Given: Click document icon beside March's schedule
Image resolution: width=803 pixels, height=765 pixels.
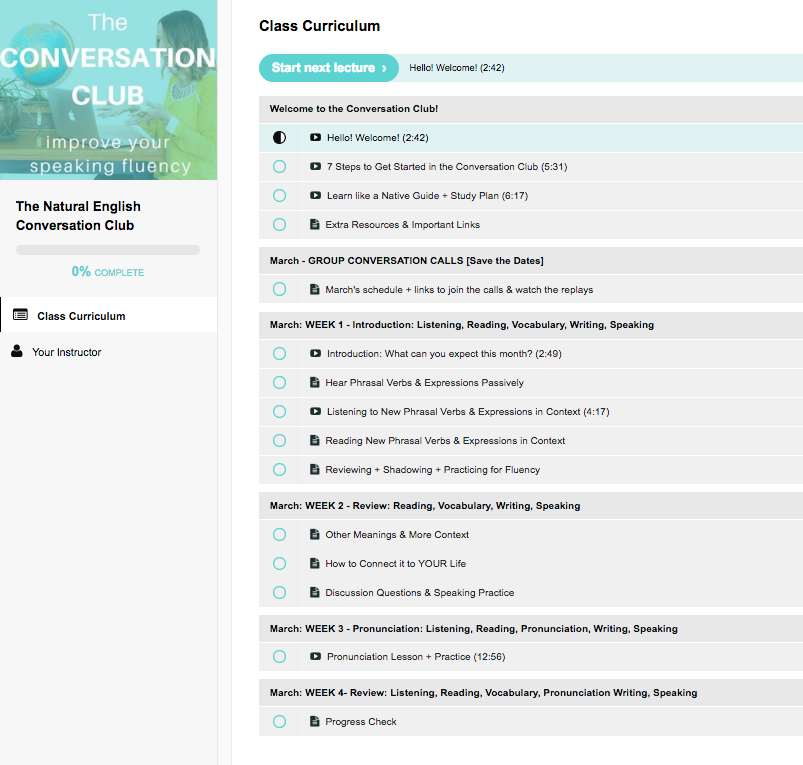Looking at the screenshot, I should (x=315, y=290).
